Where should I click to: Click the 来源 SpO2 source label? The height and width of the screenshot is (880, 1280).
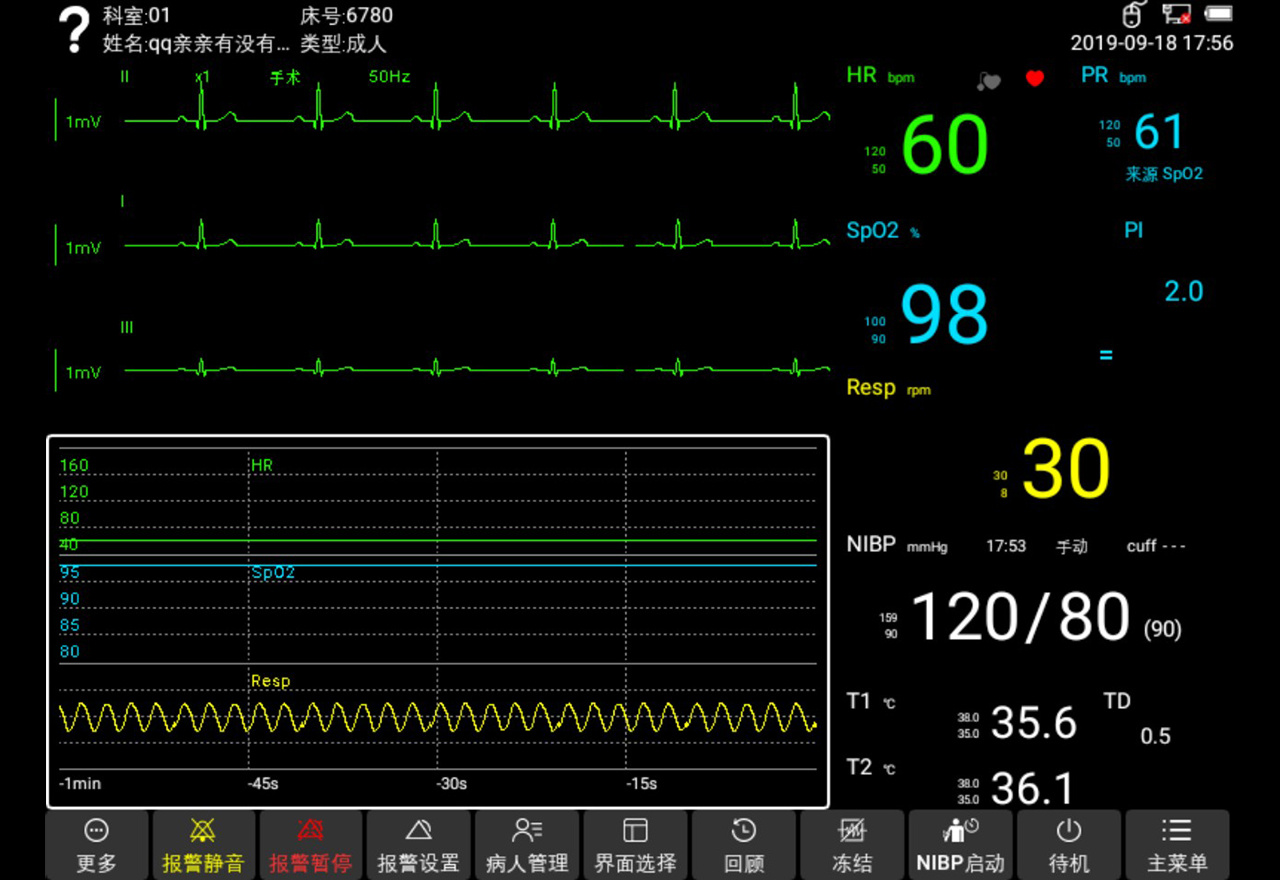[x=1164, y=174]
